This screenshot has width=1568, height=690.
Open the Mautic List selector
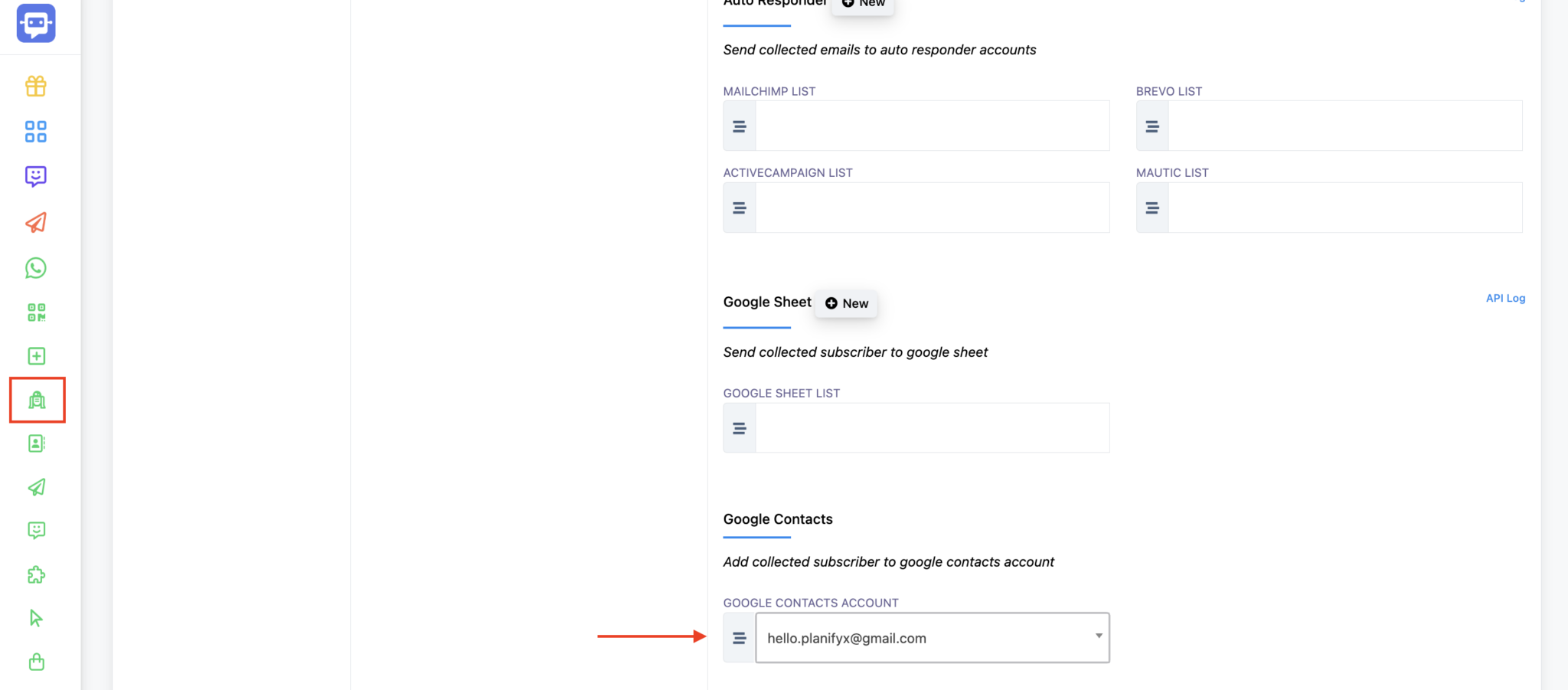pyautogui.click(x=1345, y=208)
